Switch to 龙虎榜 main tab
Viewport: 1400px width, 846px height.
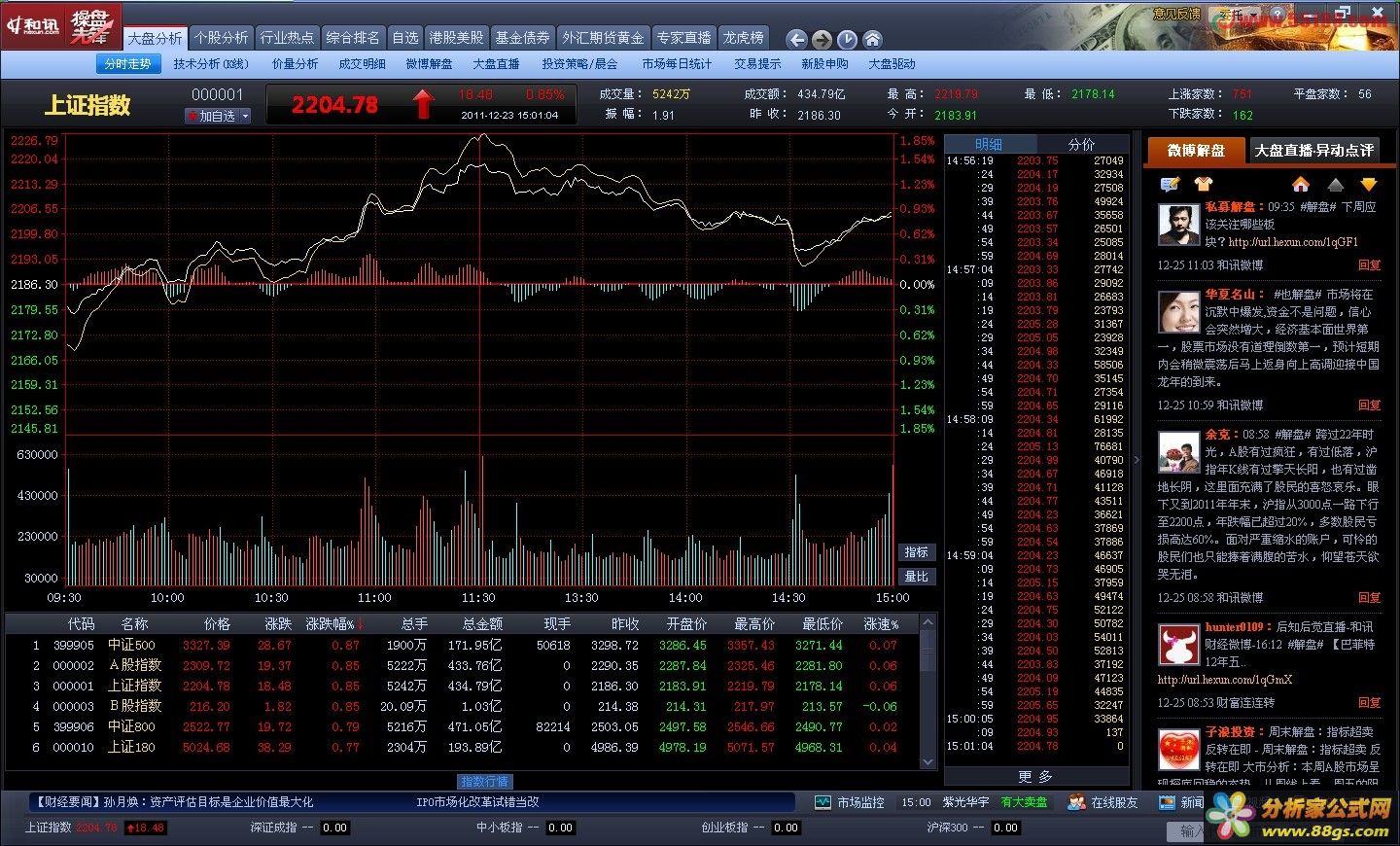click(x=744, y=38)
